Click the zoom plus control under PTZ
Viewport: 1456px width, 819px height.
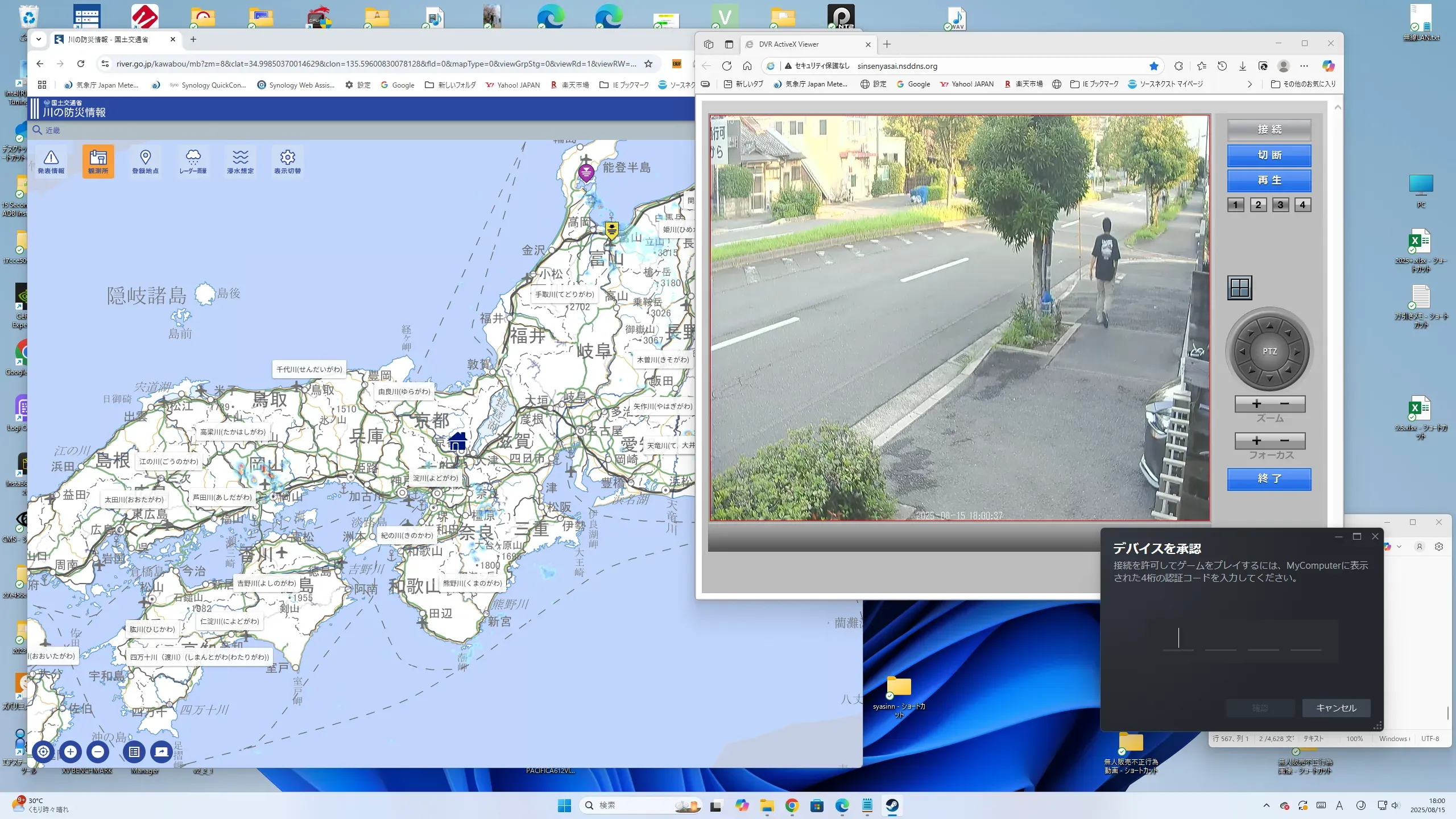coord(1256,404)
